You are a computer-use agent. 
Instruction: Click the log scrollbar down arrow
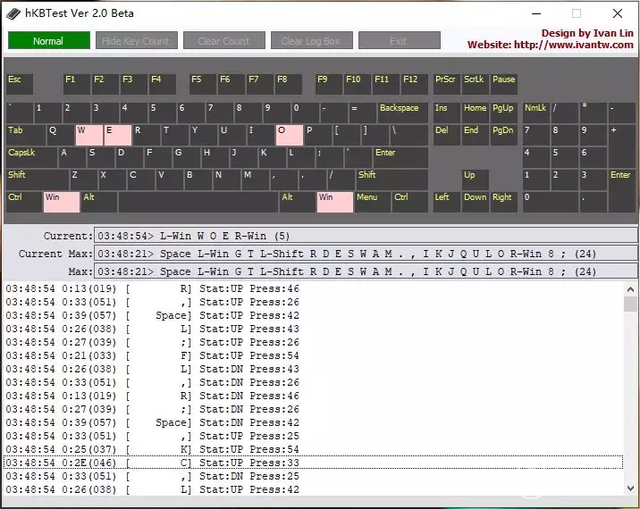click(631, 488)
